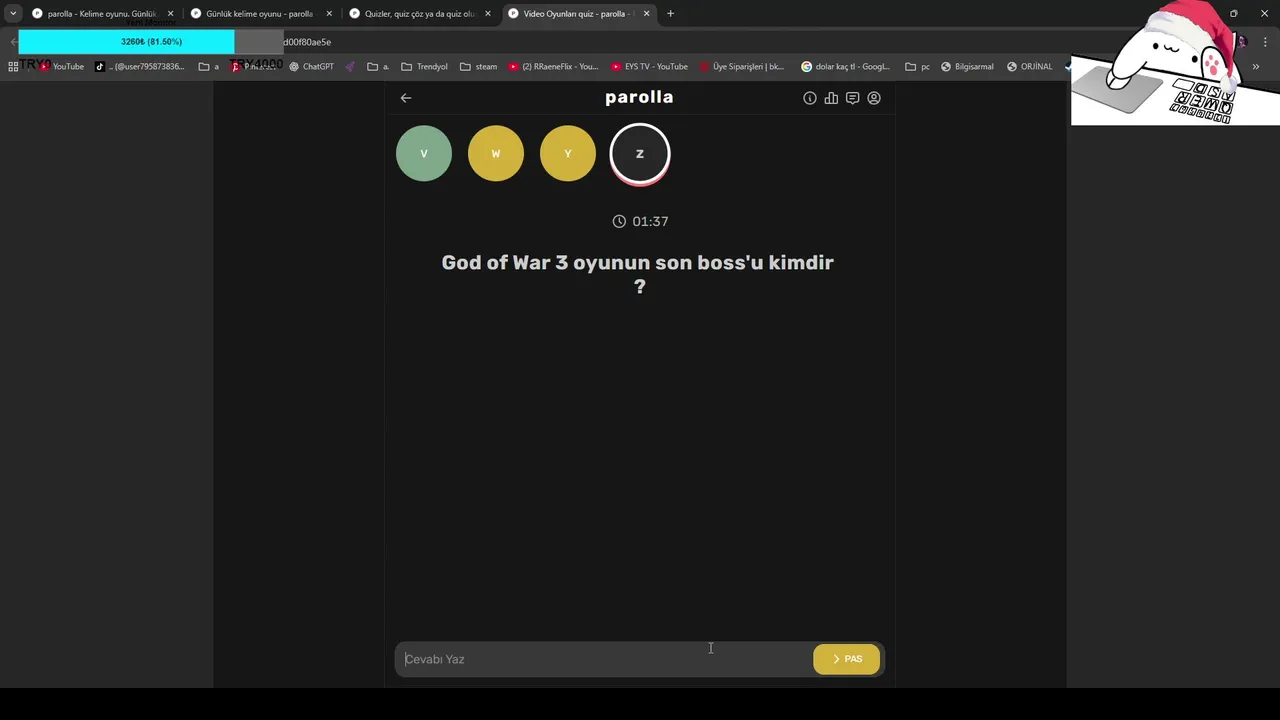Open the pc bookmarks folder
This screenshot has height=720, width=1280.
[917, 67]
